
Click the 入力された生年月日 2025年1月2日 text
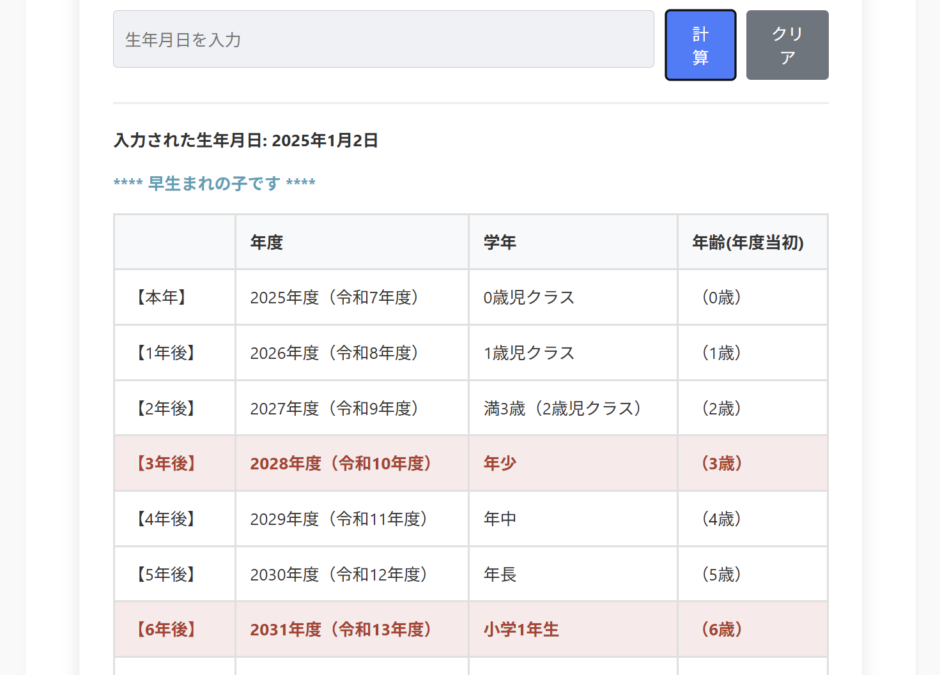(246, 141)
